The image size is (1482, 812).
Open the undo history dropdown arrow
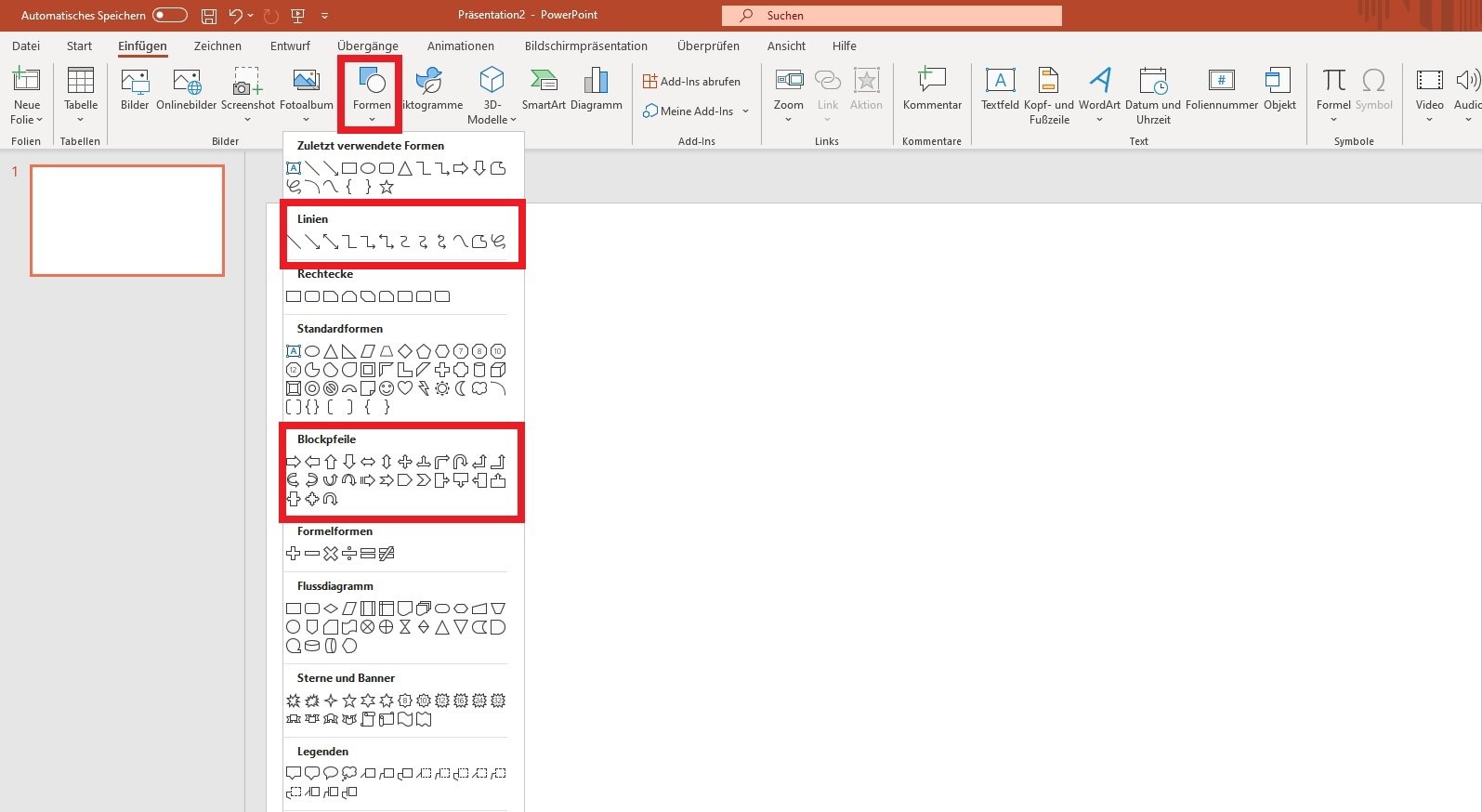point(251,16)
